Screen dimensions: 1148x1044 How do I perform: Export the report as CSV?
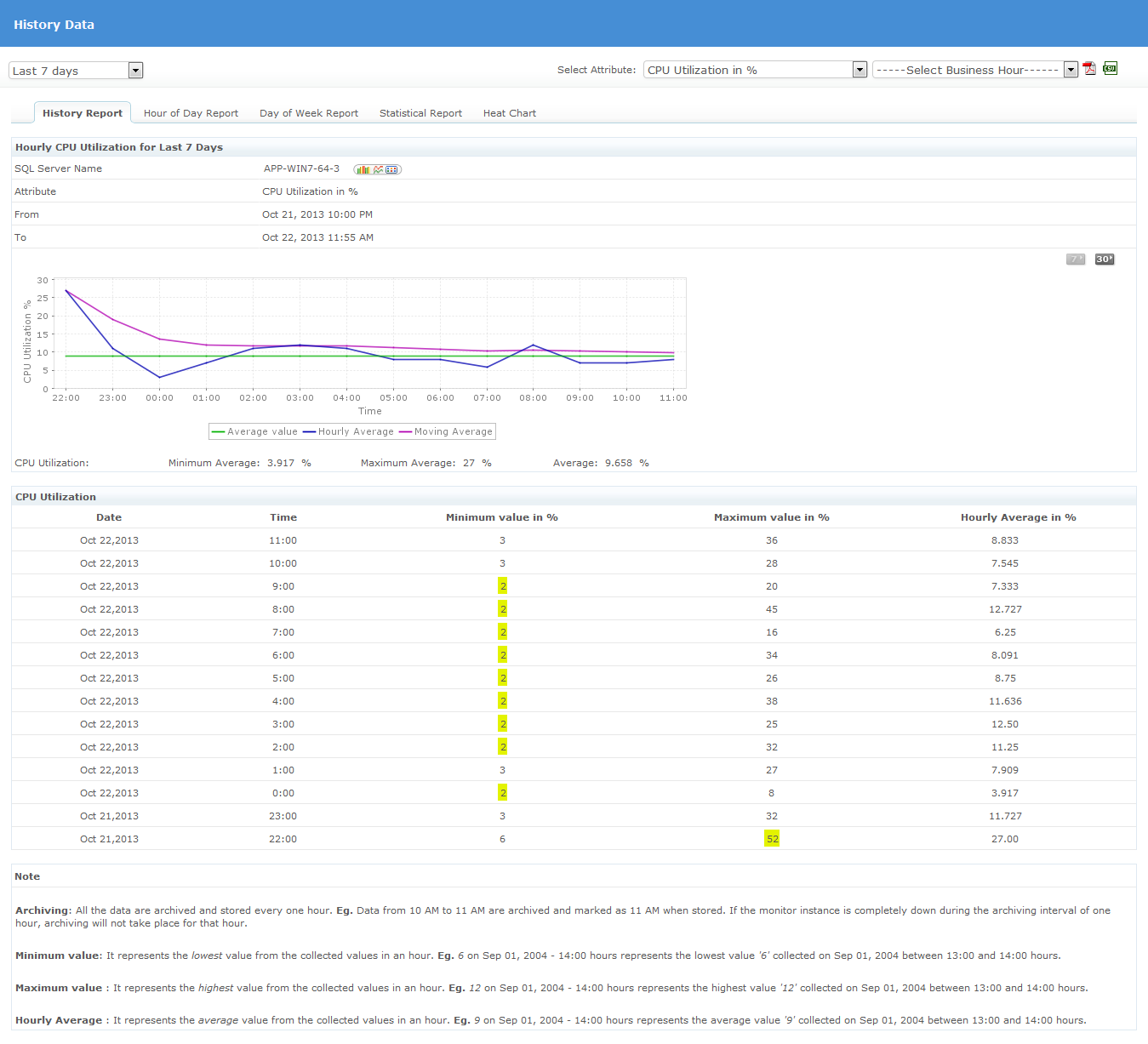click(1111, 68)
